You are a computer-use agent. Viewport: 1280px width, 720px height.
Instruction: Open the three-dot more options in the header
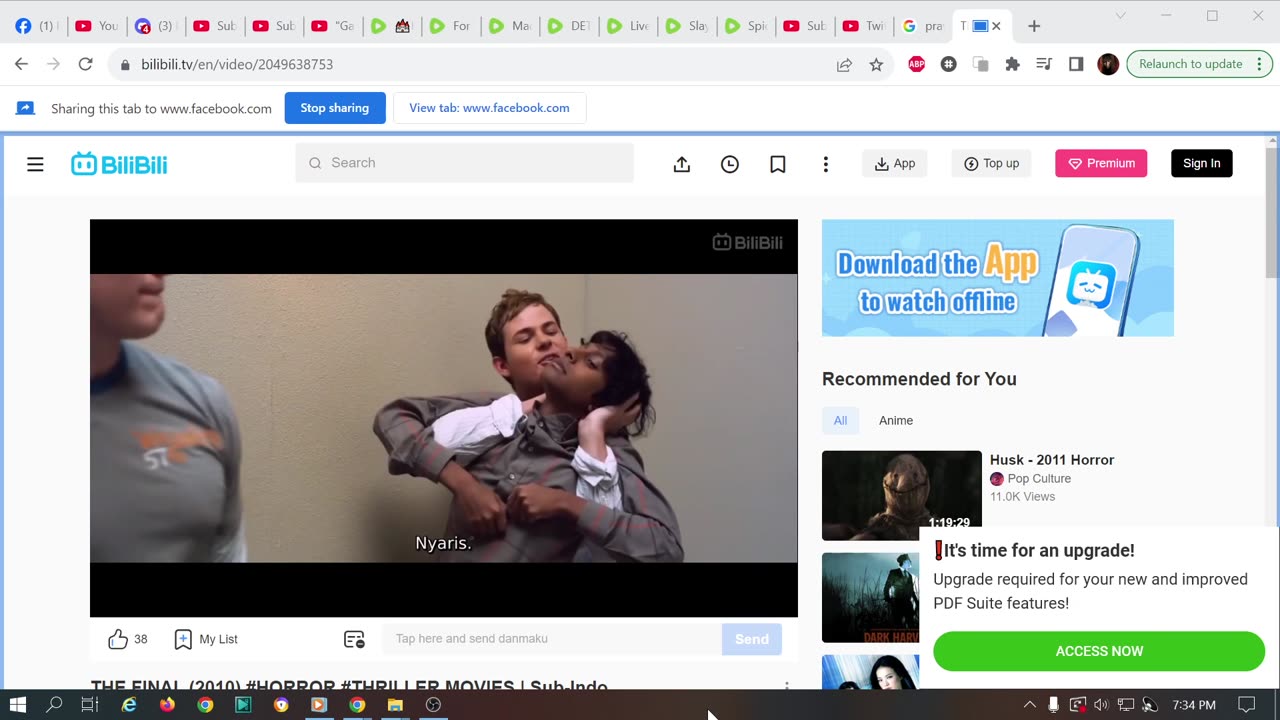tap(825, 164)
